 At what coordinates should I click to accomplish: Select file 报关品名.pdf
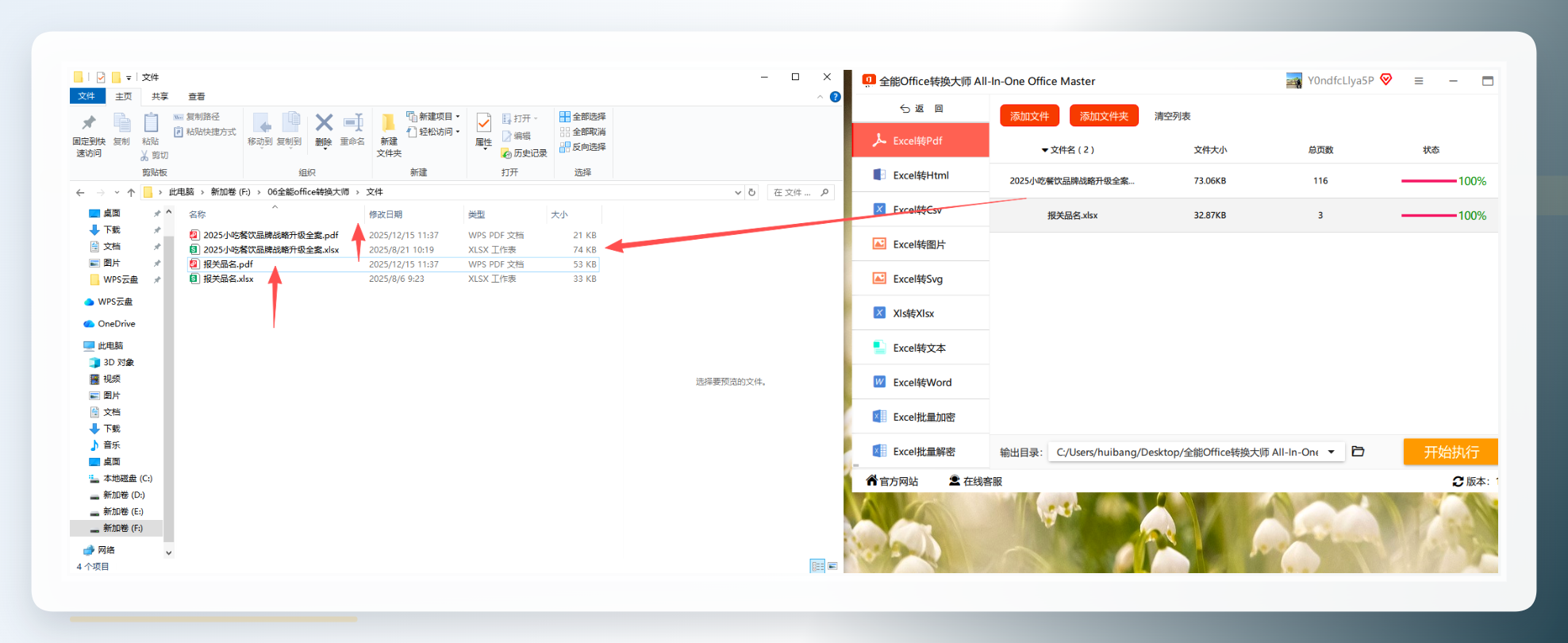(x=228, y=264)
